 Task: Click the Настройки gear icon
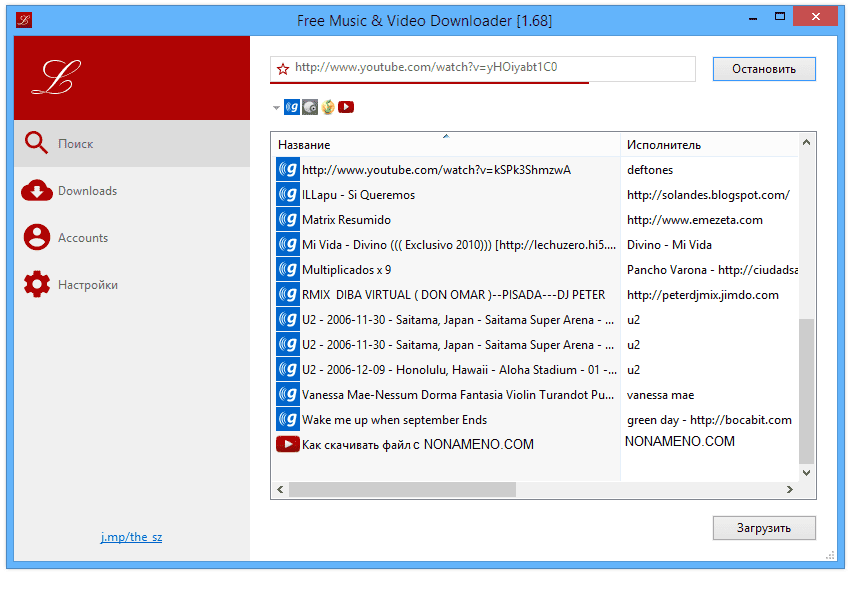point(36,285)
